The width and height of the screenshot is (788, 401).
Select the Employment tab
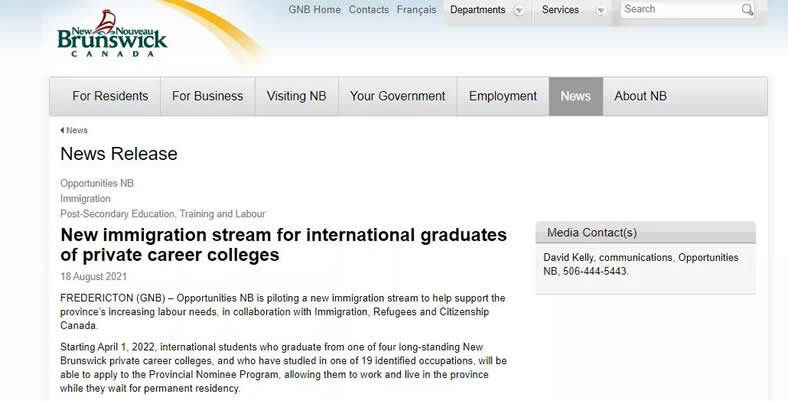click(x=503, y=96)
